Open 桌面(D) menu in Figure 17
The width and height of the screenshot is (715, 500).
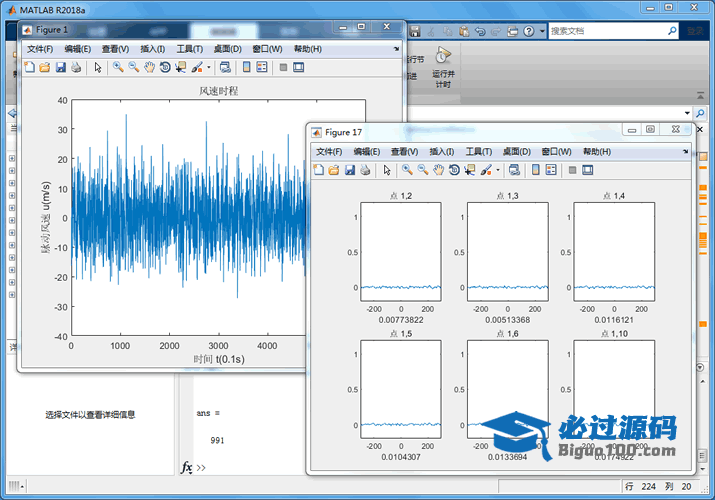click(x=517, y=152)
